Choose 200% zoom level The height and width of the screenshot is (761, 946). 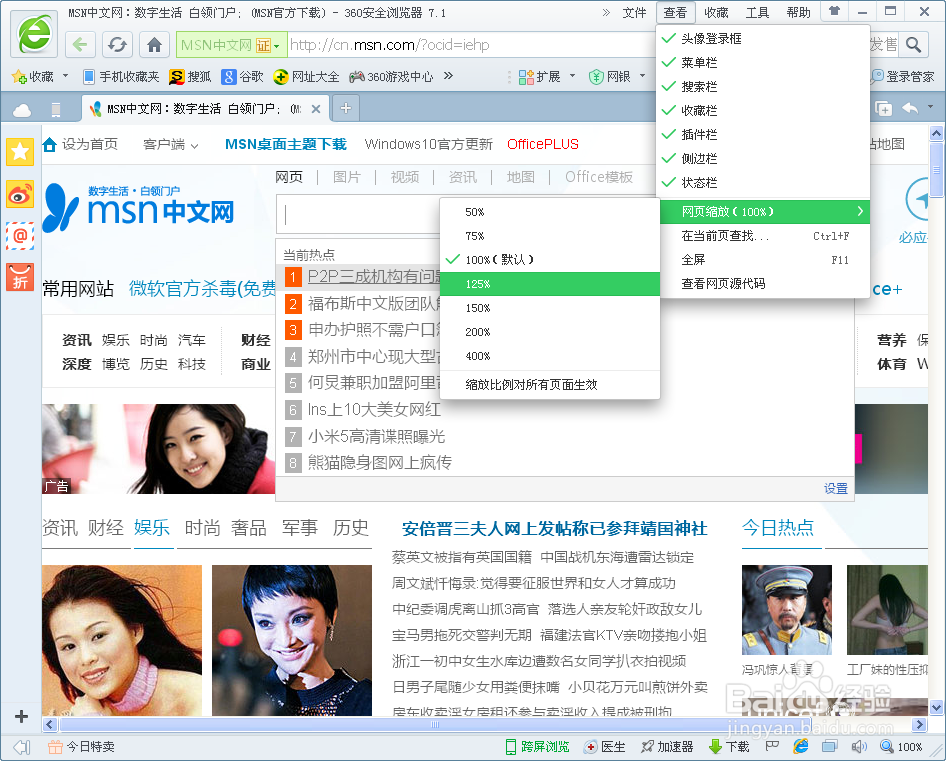[x=550, y=332]
